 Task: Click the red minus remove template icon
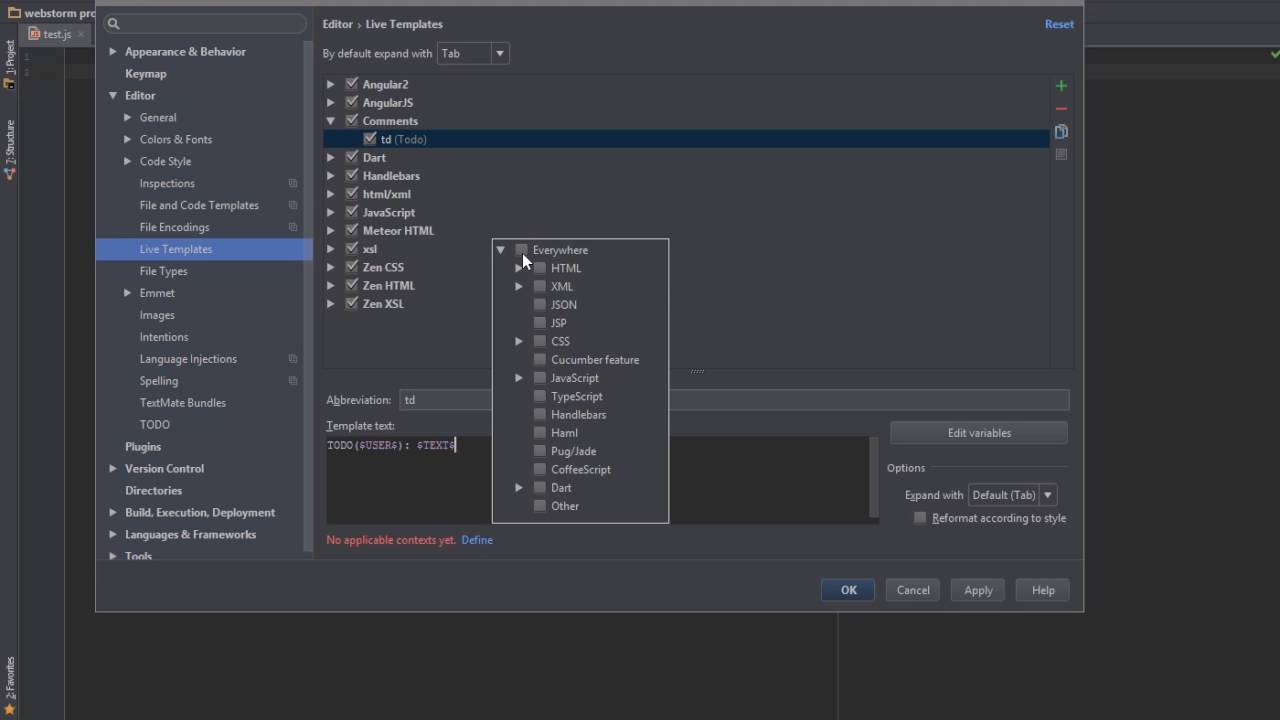coord(1061,109)
